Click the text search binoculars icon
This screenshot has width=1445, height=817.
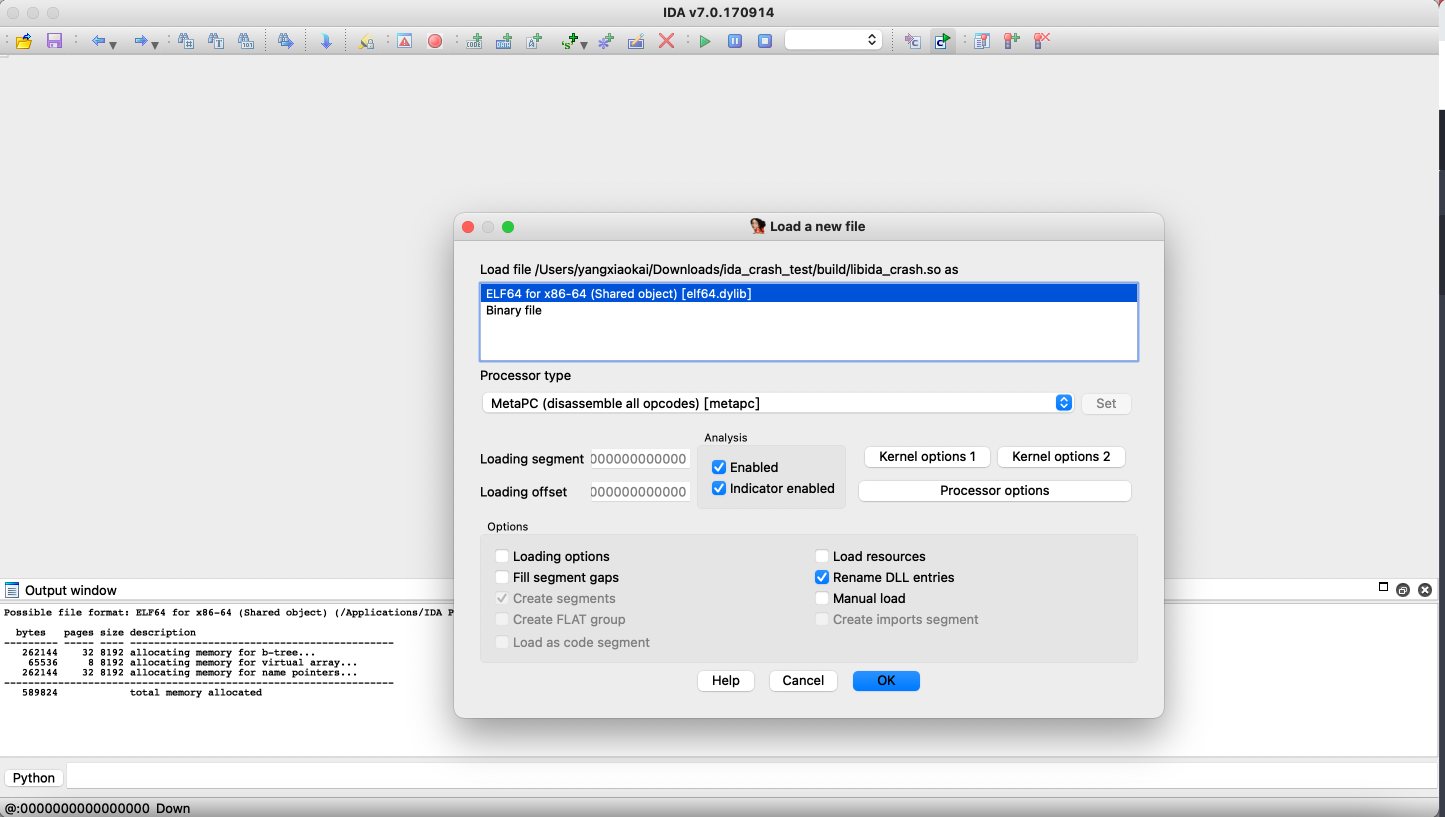tap(216, 41)
